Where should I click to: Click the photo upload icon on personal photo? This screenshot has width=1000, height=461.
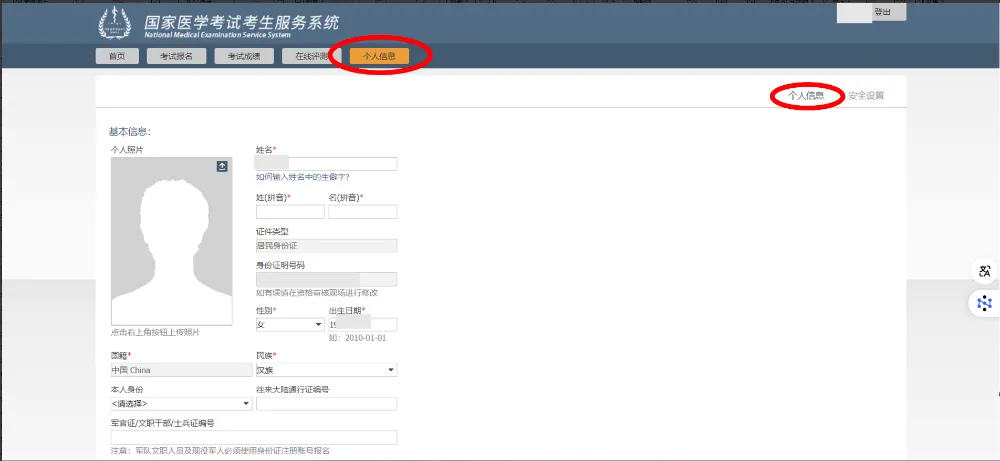222,166
